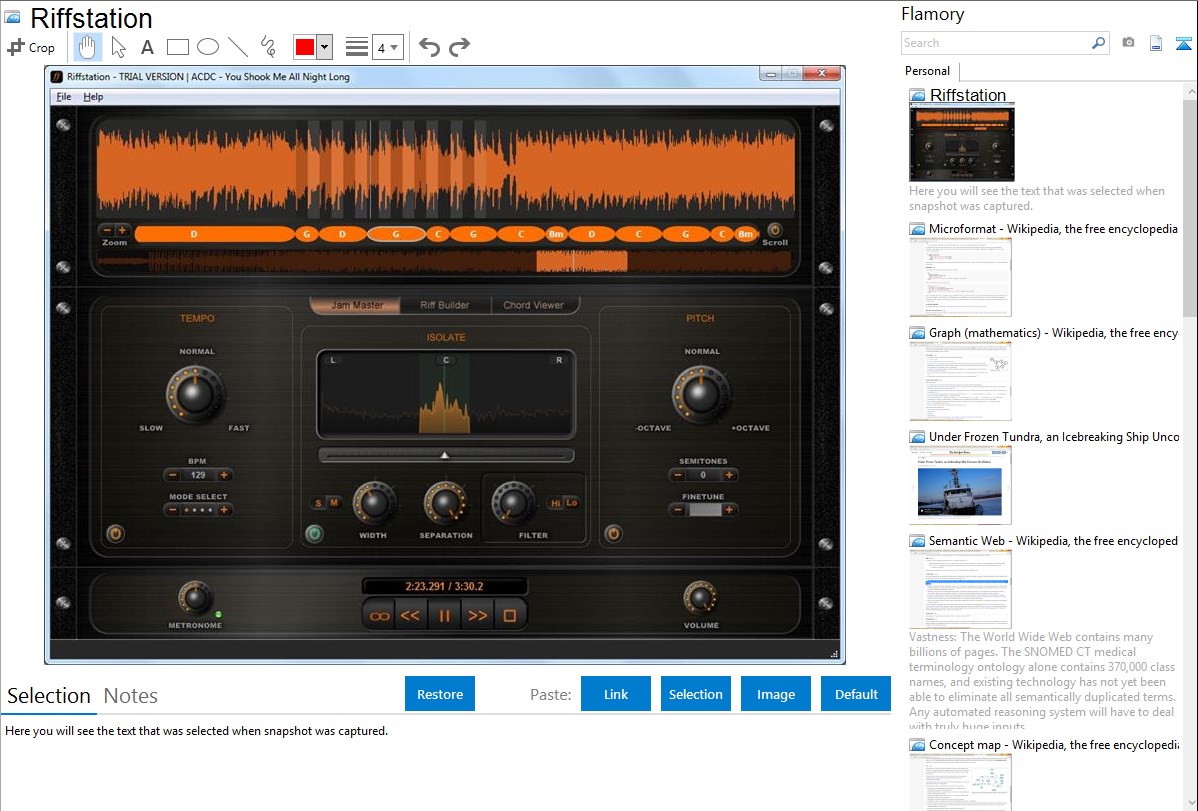Click the Finetune plus button
This screenshot has width=1198, height=811.
tap(729, 510)
